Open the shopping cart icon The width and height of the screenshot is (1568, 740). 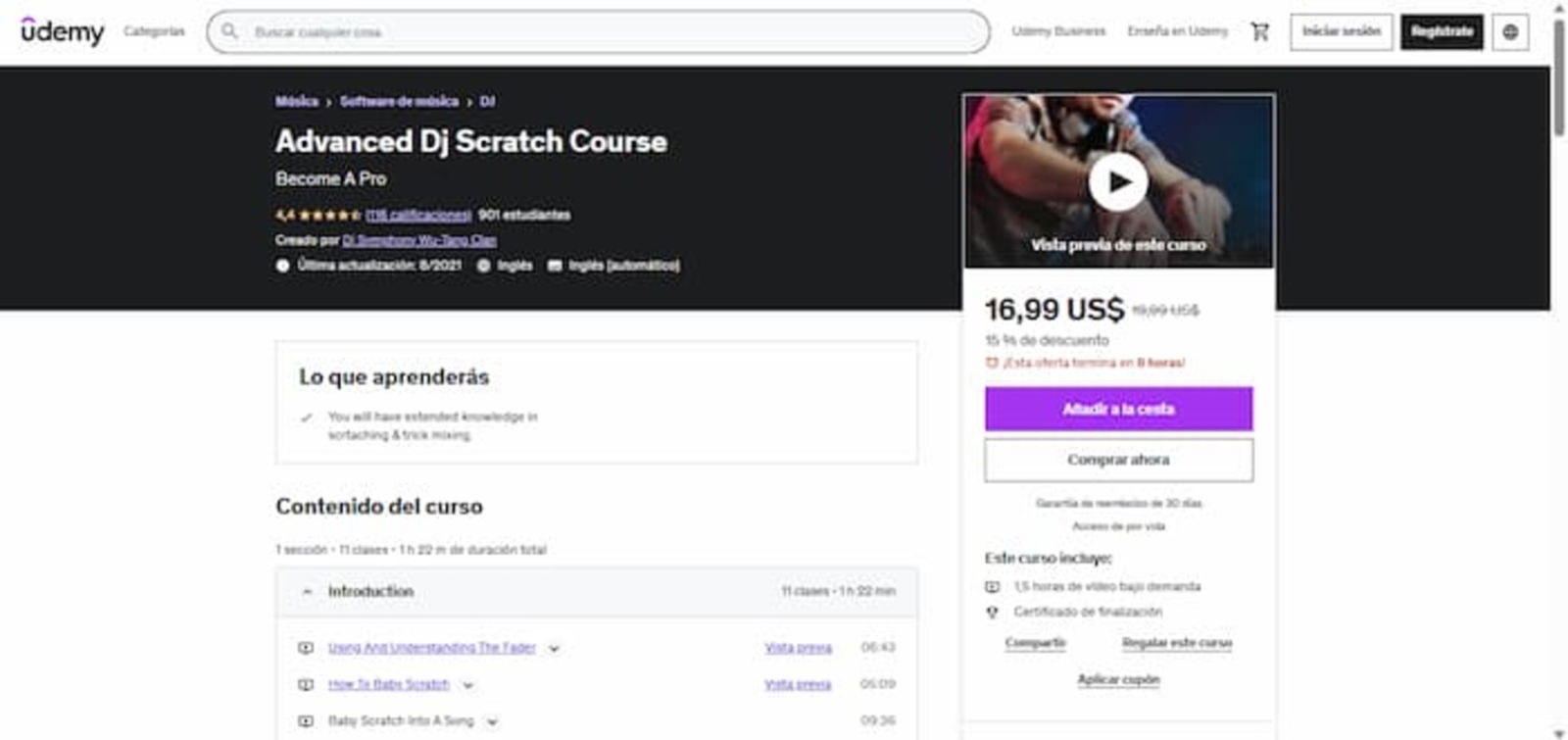1259,31
